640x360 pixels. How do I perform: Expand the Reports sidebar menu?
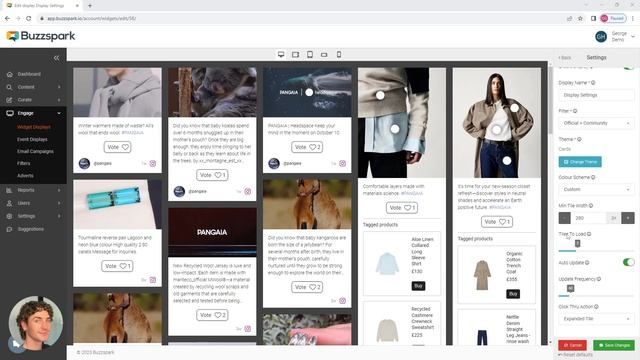click(x=33, y=190)
